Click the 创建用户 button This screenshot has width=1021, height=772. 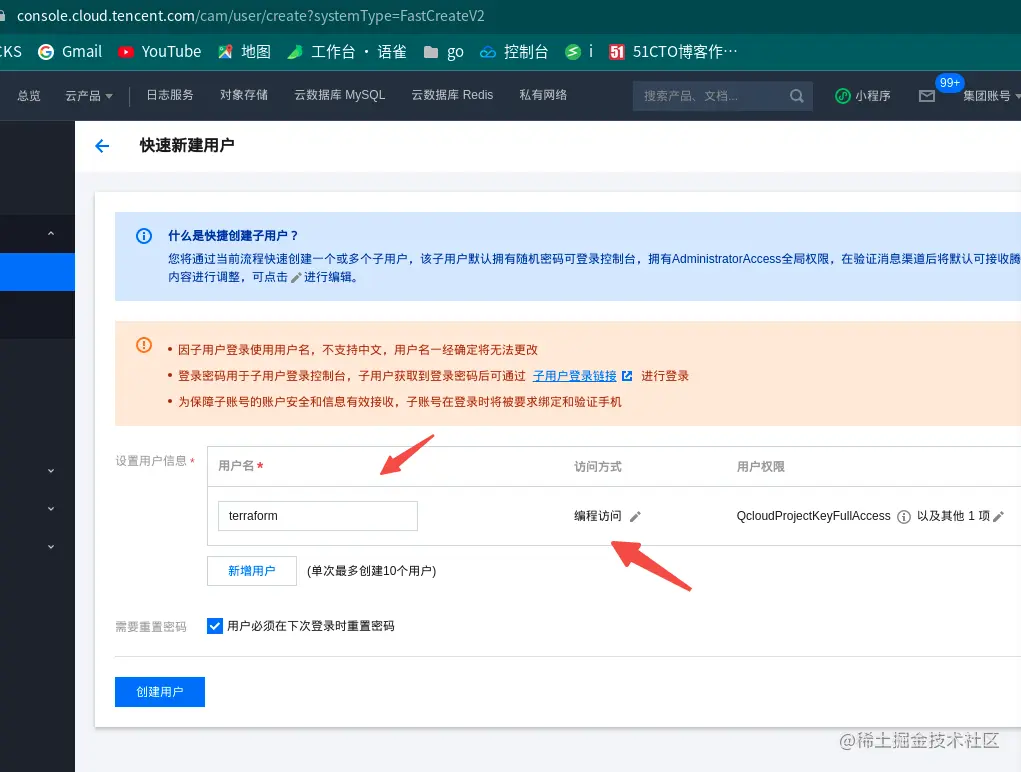tap(160, 692)
